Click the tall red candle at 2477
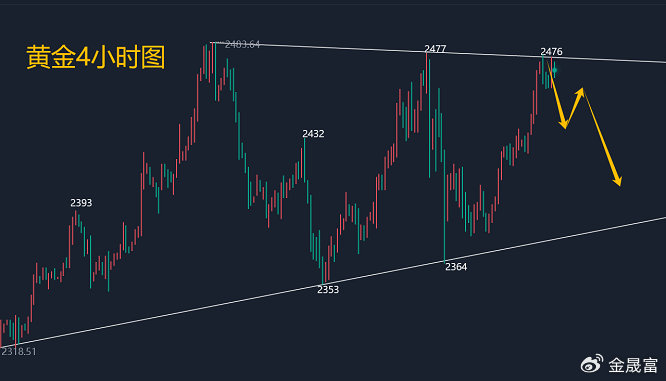 pos(426,72)
